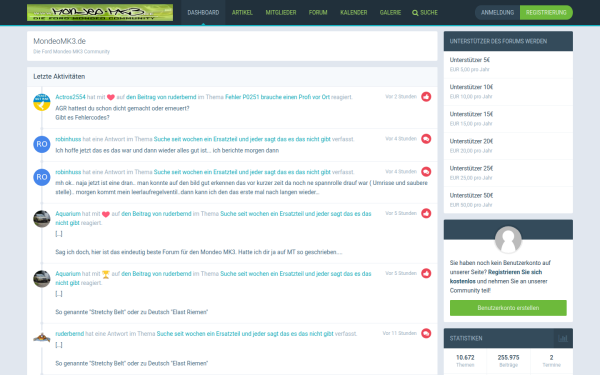Open the ruderbernd username link in the last entry

(x=70, y=334)
